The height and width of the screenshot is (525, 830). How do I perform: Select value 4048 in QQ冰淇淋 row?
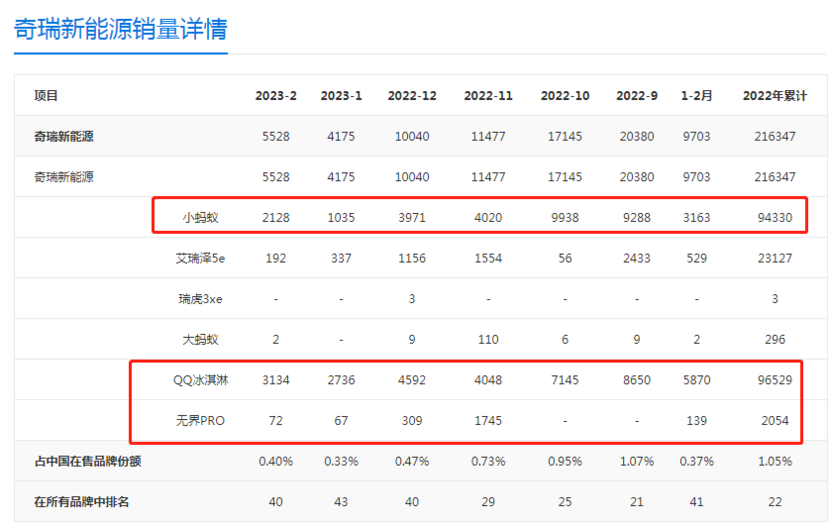488,380
